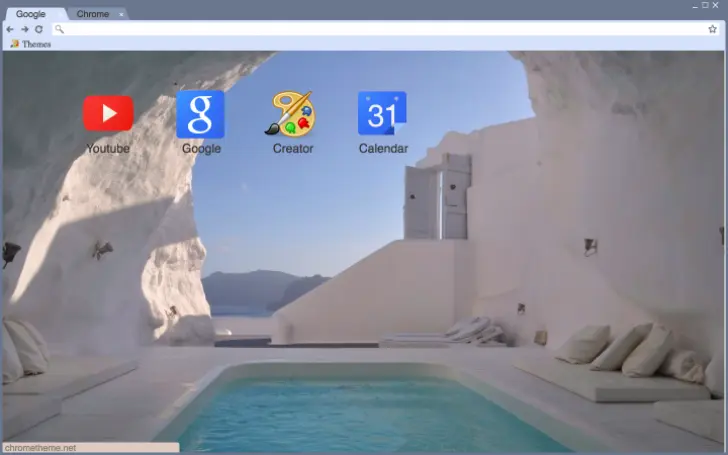Click the browser back arrow
Image resolution: width=728 pixels, height=455 pixels.
(10, 29)
